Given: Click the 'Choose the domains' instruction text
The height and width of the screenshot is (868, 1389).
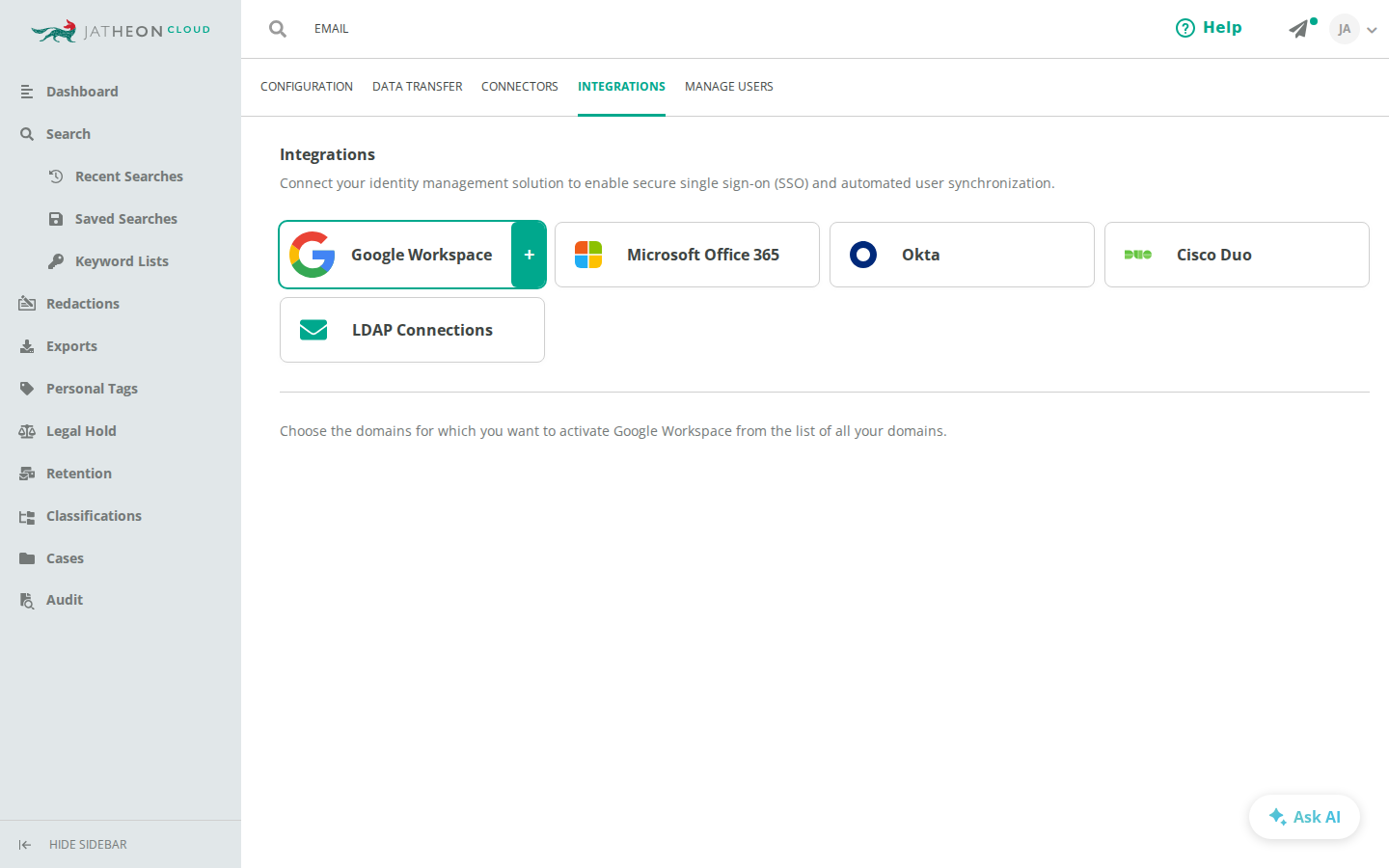Looking at the screenshot, I should click(613, 431).
